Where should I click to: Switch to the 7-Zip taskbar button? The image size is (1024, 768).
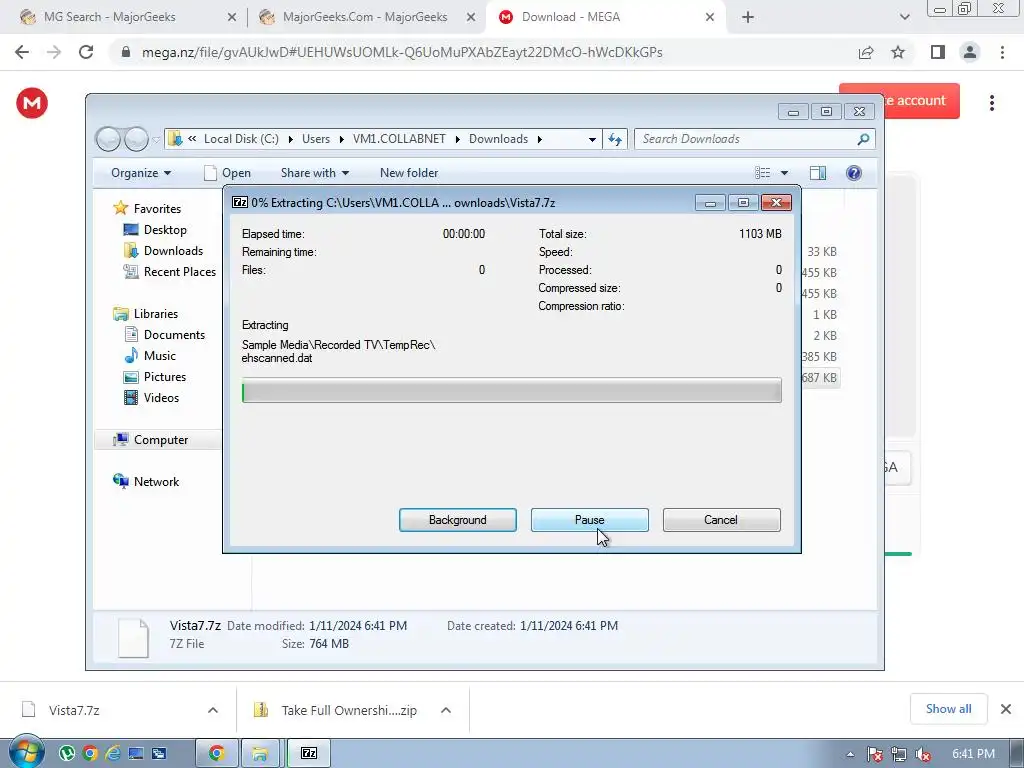308,753
